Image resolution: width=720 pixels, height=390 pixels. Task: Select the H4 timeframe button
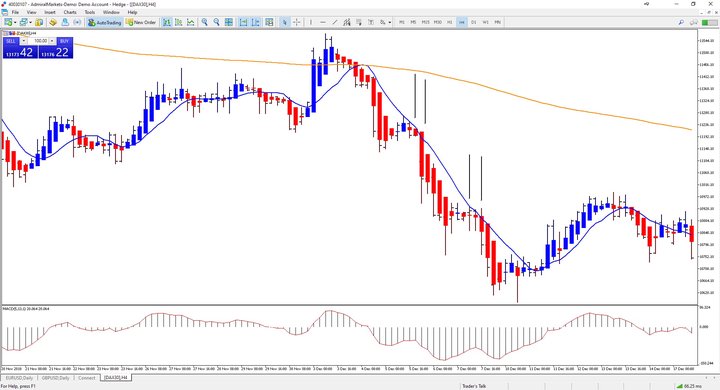461,22
